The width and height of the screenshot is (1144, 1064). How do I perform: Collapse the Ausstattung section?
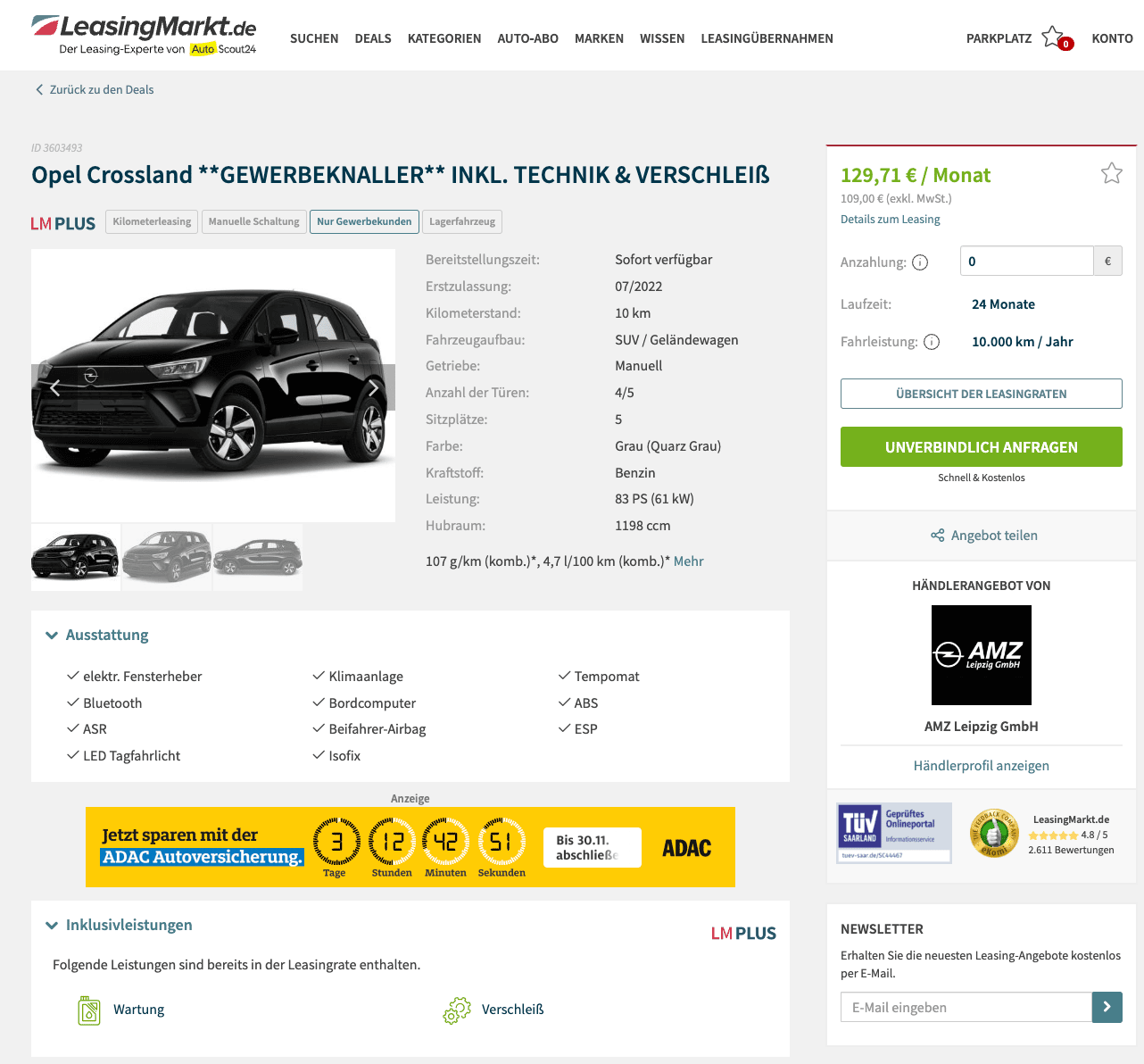pyautogui.click(x=97, y=635)
